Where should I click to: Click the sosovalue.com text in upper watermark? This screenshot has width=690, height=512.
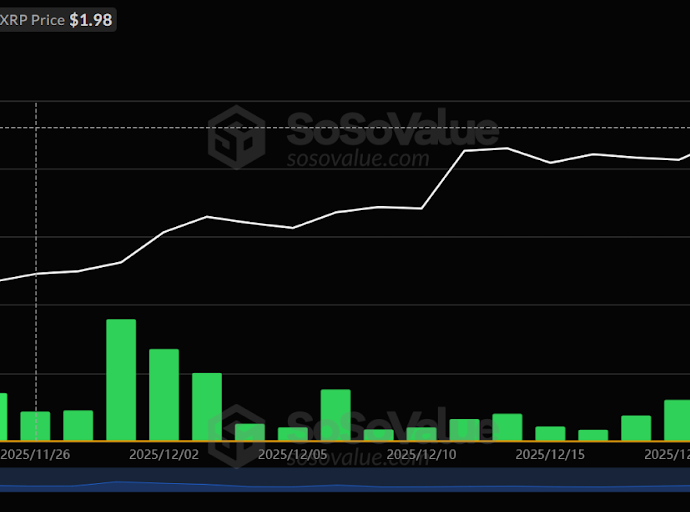(357, 159)
